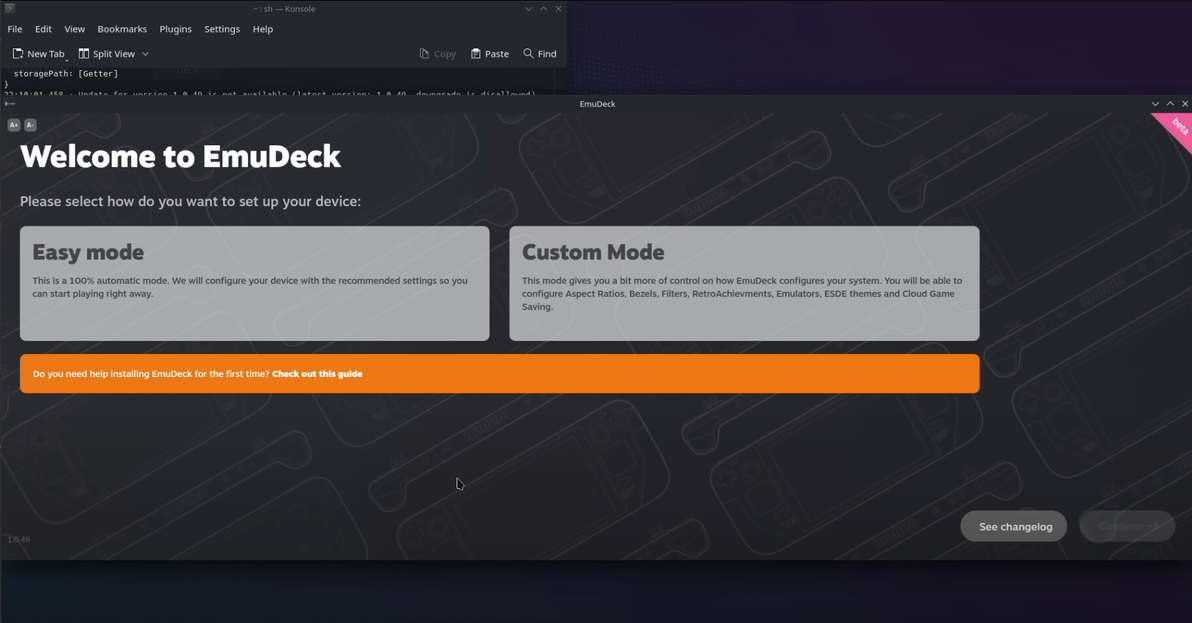Click the Continue button
1192x623 pixels.
tap(1127, 526)
